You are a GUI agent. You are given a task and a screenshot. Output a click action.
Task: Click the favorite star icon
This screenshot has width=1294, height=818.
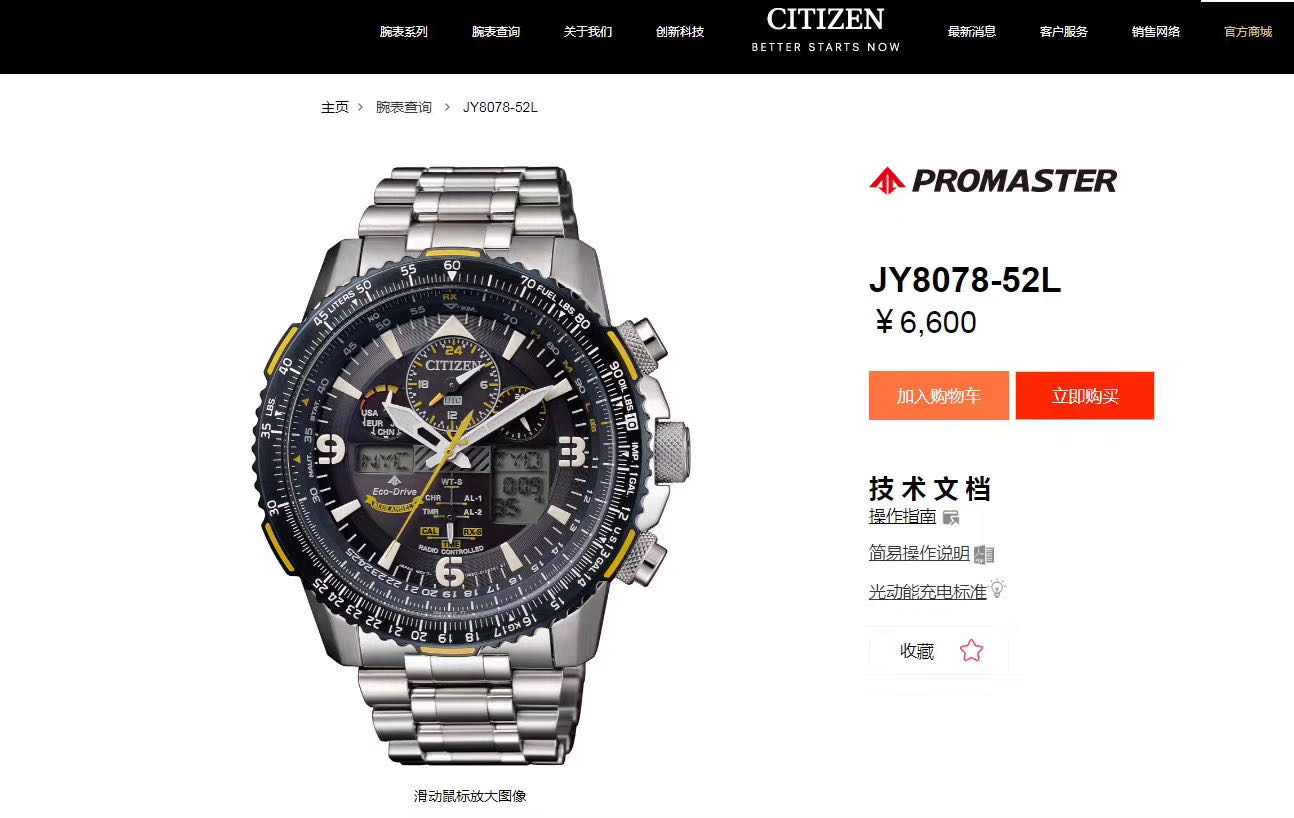tap(971, 651)
